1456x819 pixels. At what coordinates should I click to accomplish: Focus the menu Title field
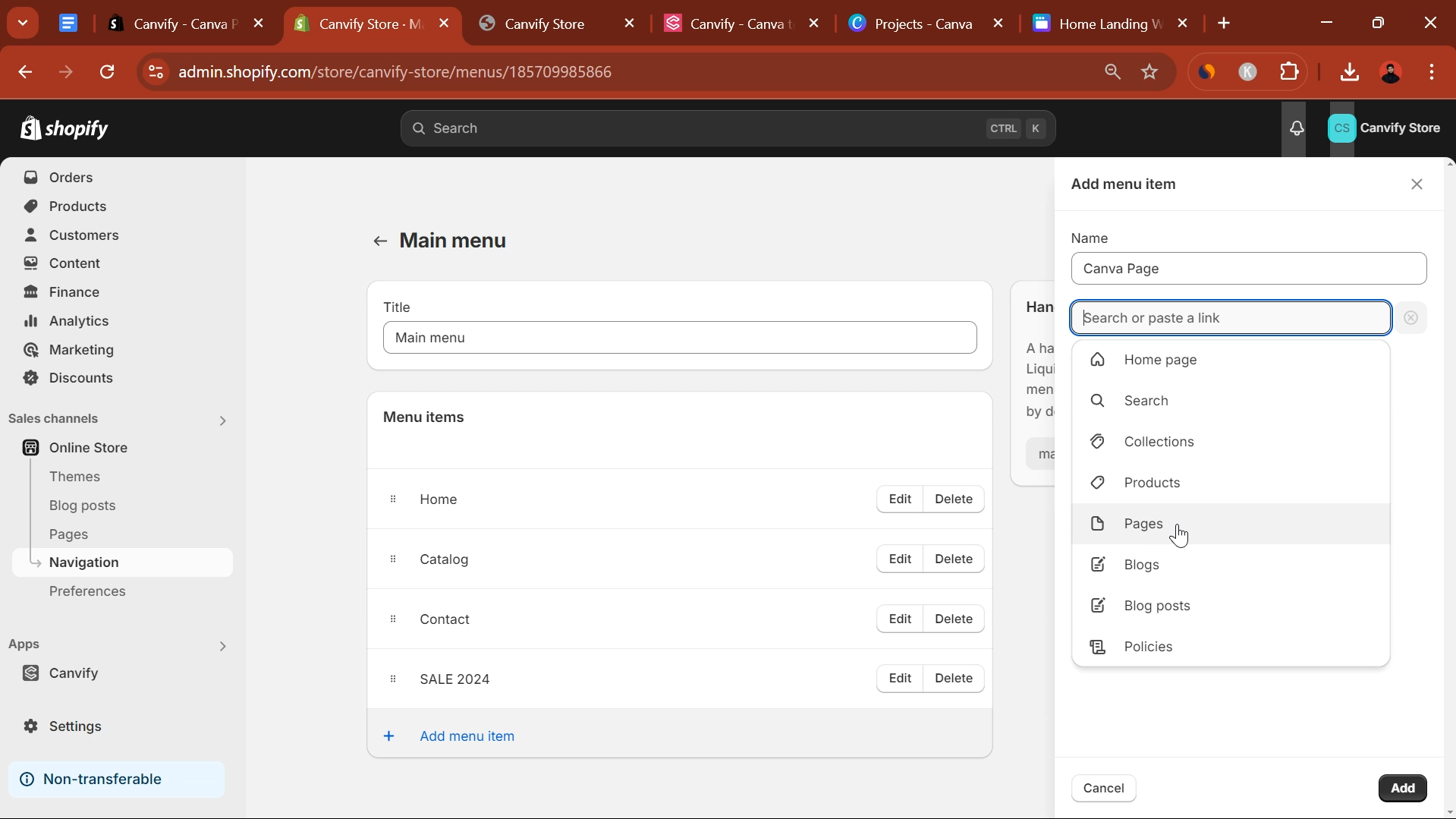(680, 338)
